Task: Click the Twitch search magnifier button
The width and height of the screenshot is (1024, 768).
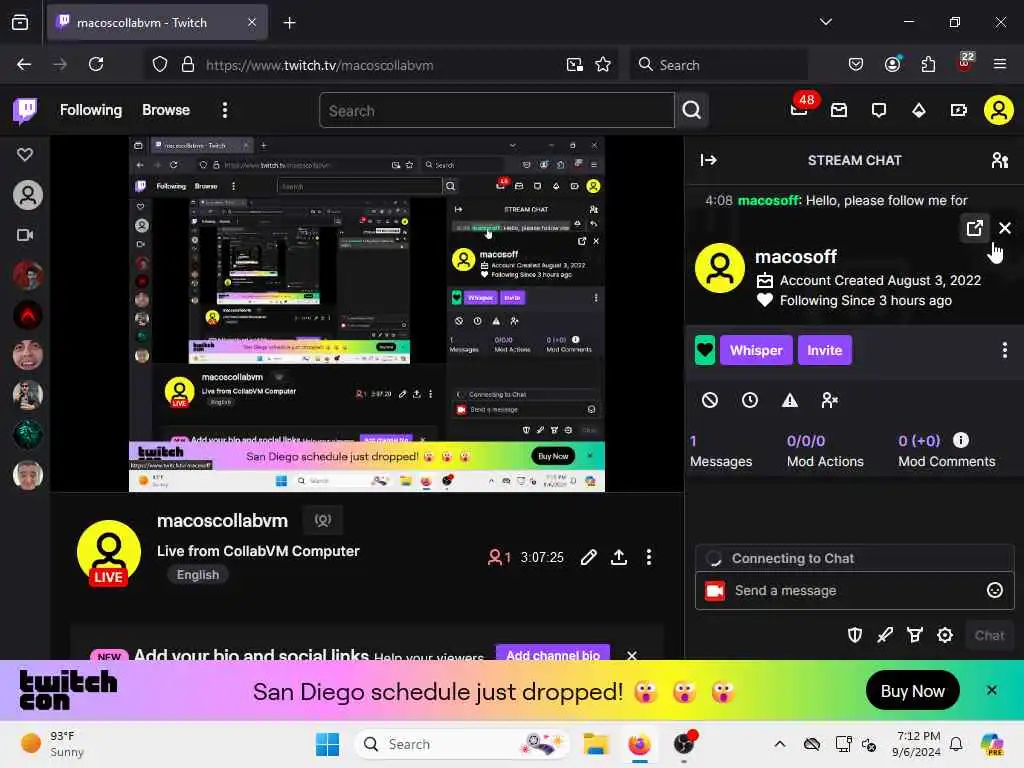Action: (692, 110)
